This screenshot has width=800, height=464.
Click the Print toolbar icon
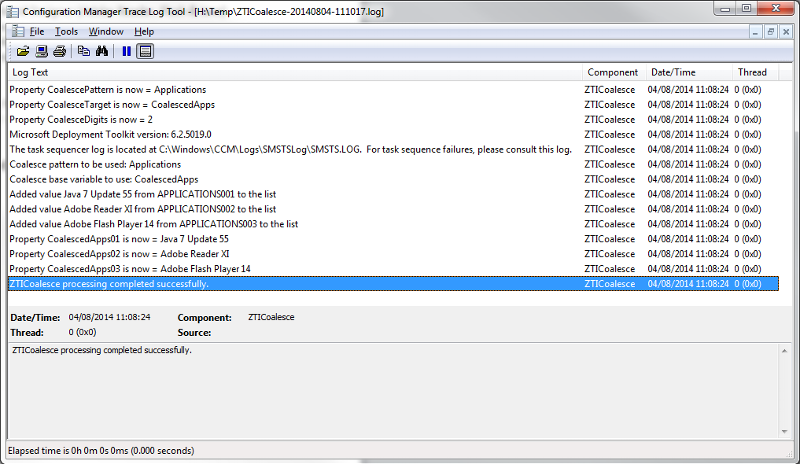60,51
